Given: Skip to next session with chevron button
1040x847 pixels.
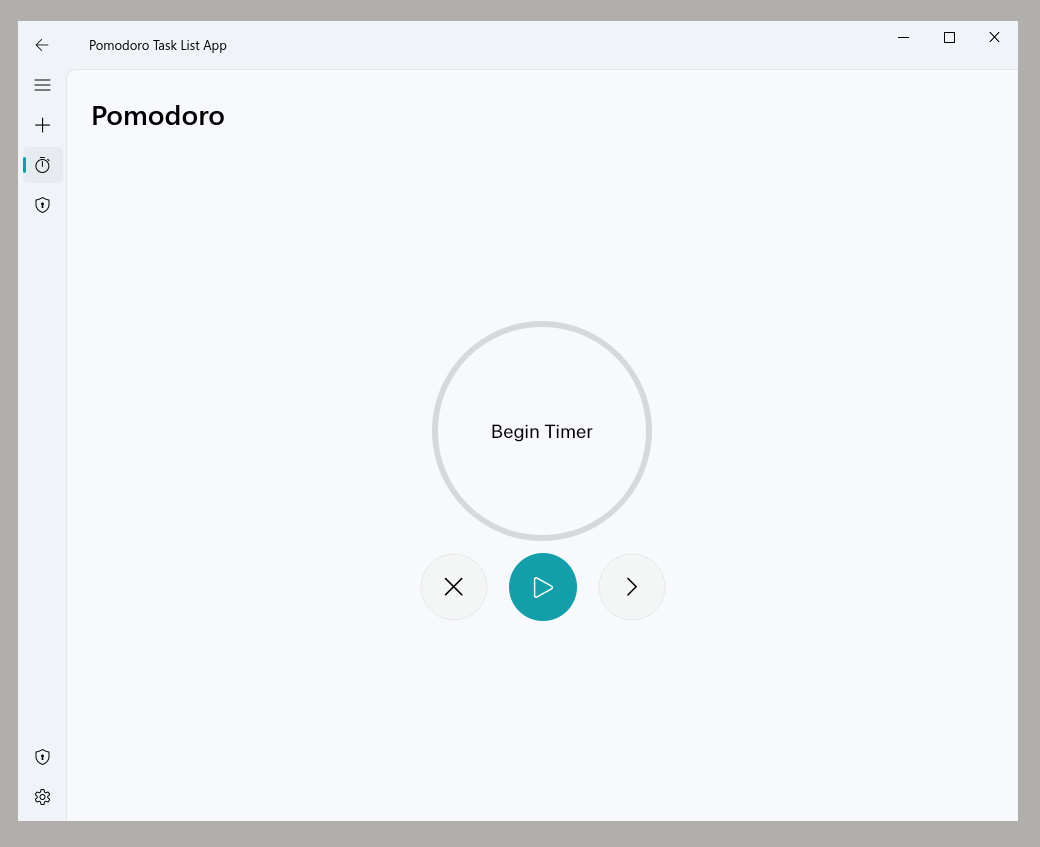Looking at the screenshot, I should click(x=631, y=587).
